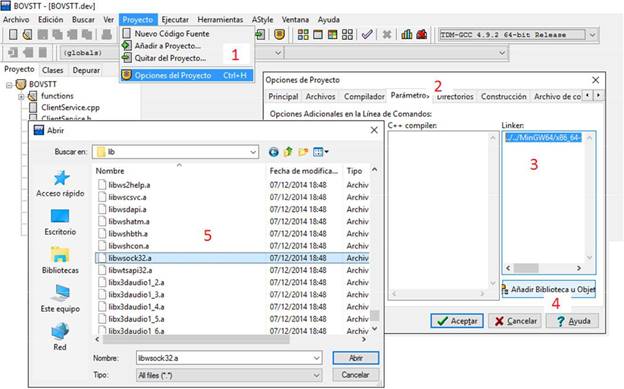
Task: Click the delete profiling information icon
Action: (x=421, y=35)
